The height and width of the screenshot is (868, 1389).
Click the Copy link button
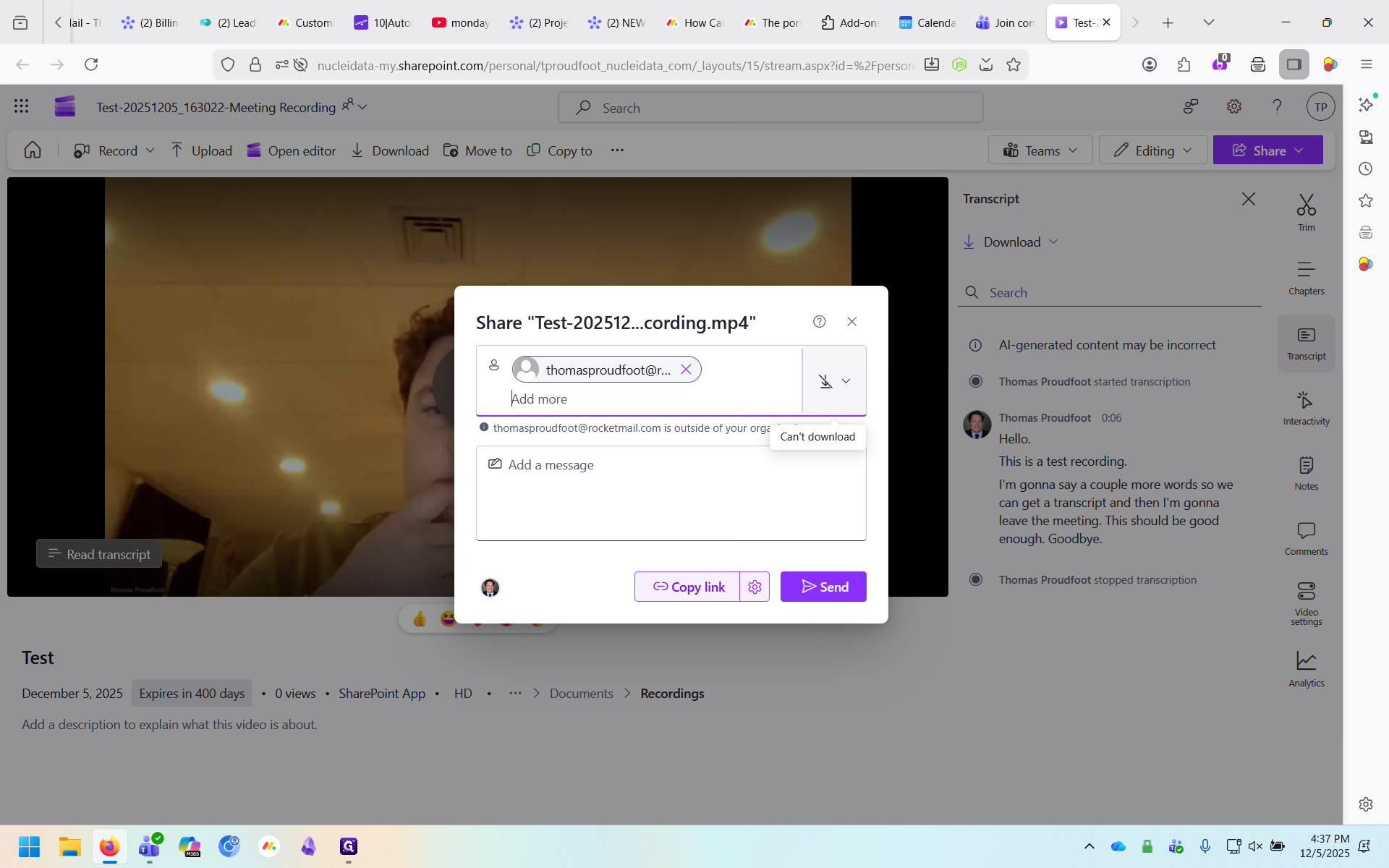[688, 587]
